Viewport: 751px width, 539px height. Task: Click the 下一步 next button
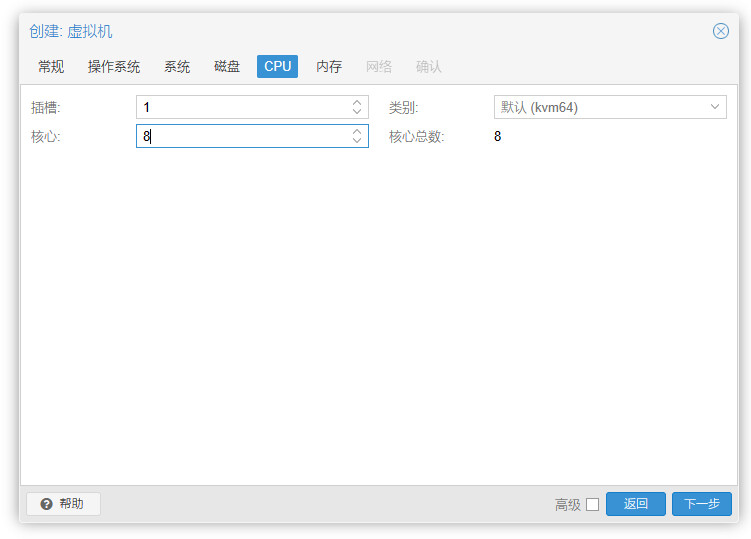pyautogui.click(x=702, y=504)
